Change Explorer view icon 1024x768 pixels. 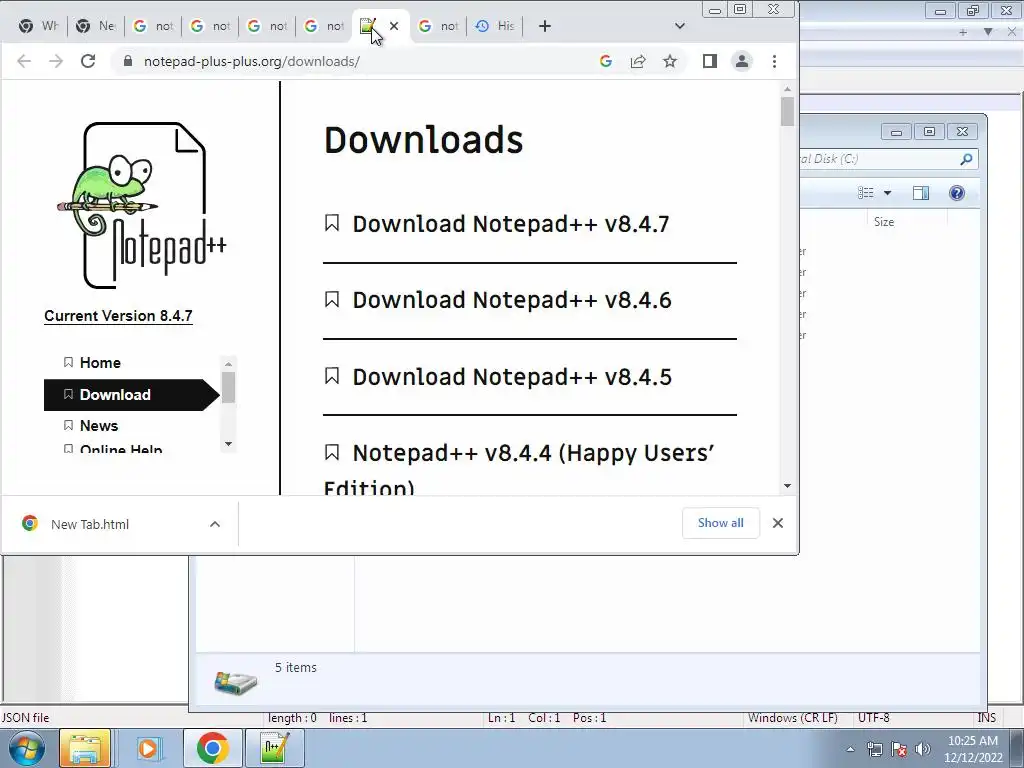tap(865, 193)
